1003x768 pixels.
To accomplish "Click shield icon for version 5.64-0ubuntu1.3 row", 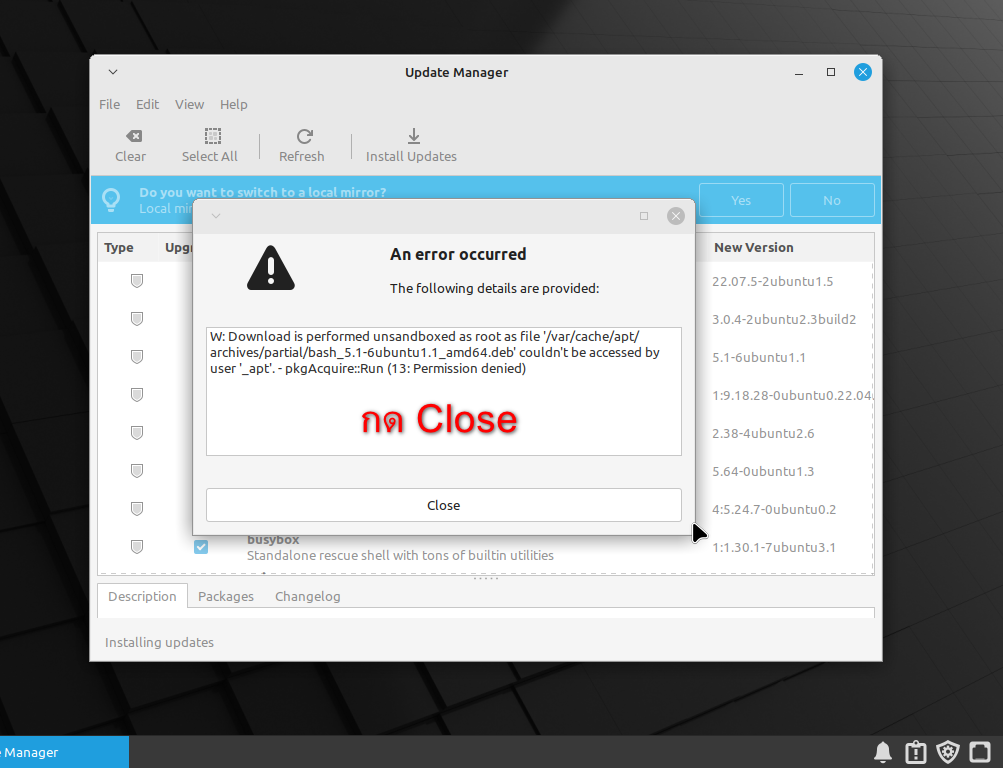I will point(137,471).
